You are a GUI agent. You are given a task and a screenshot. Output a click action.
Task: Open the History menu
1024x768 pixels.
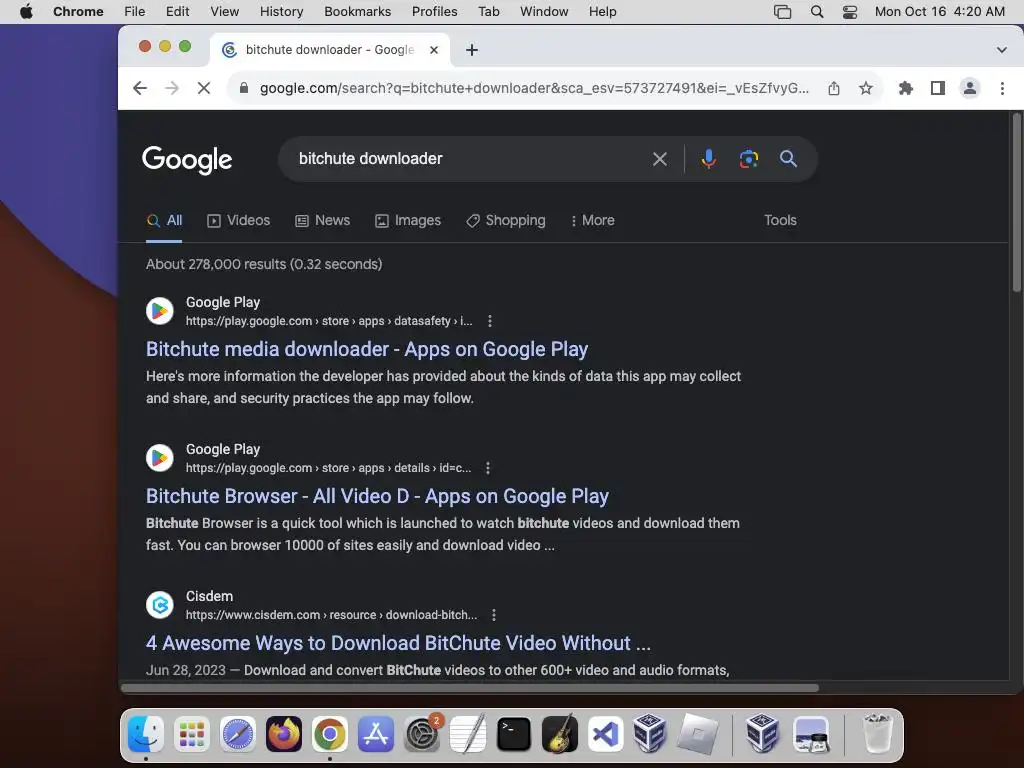(281, 12)
